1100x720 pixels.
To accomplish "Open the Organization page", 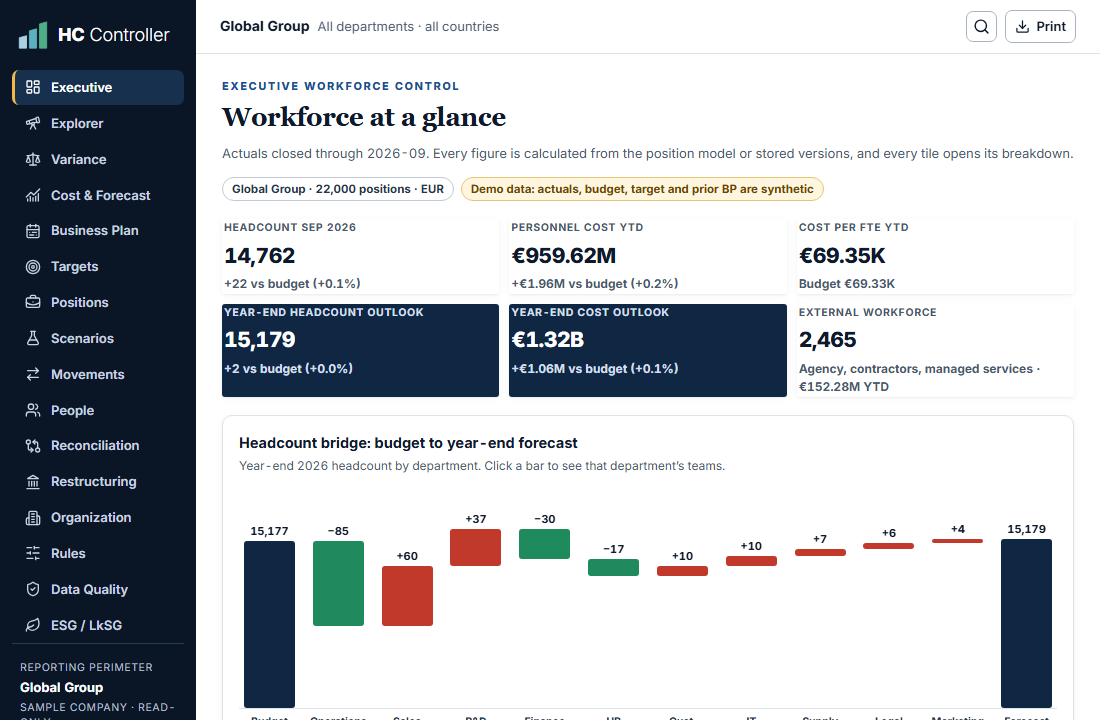I will click(x=98, y=518).
